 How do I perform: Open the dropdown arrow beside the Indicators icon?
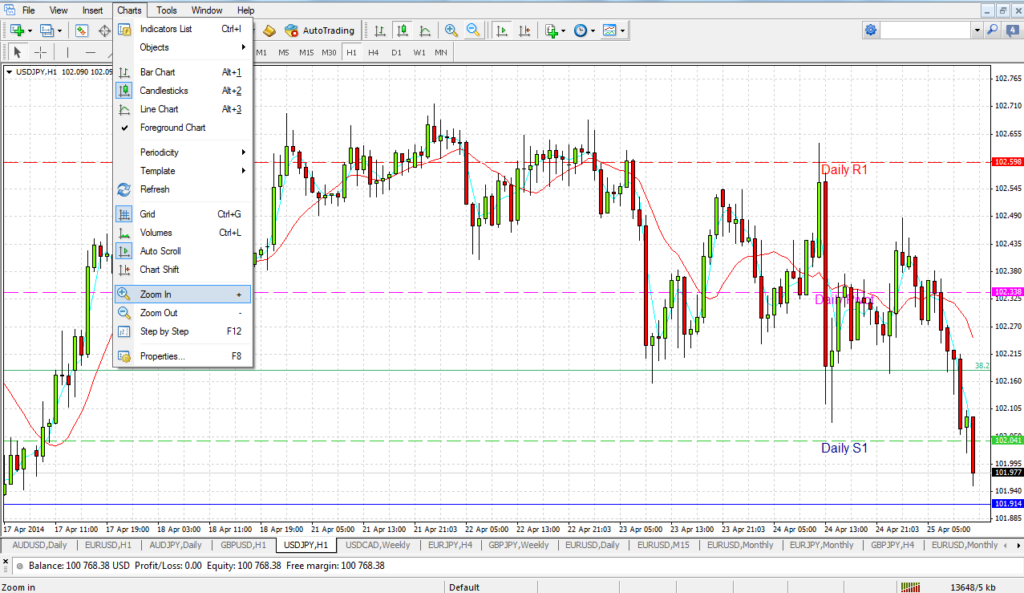pos(564,31)
